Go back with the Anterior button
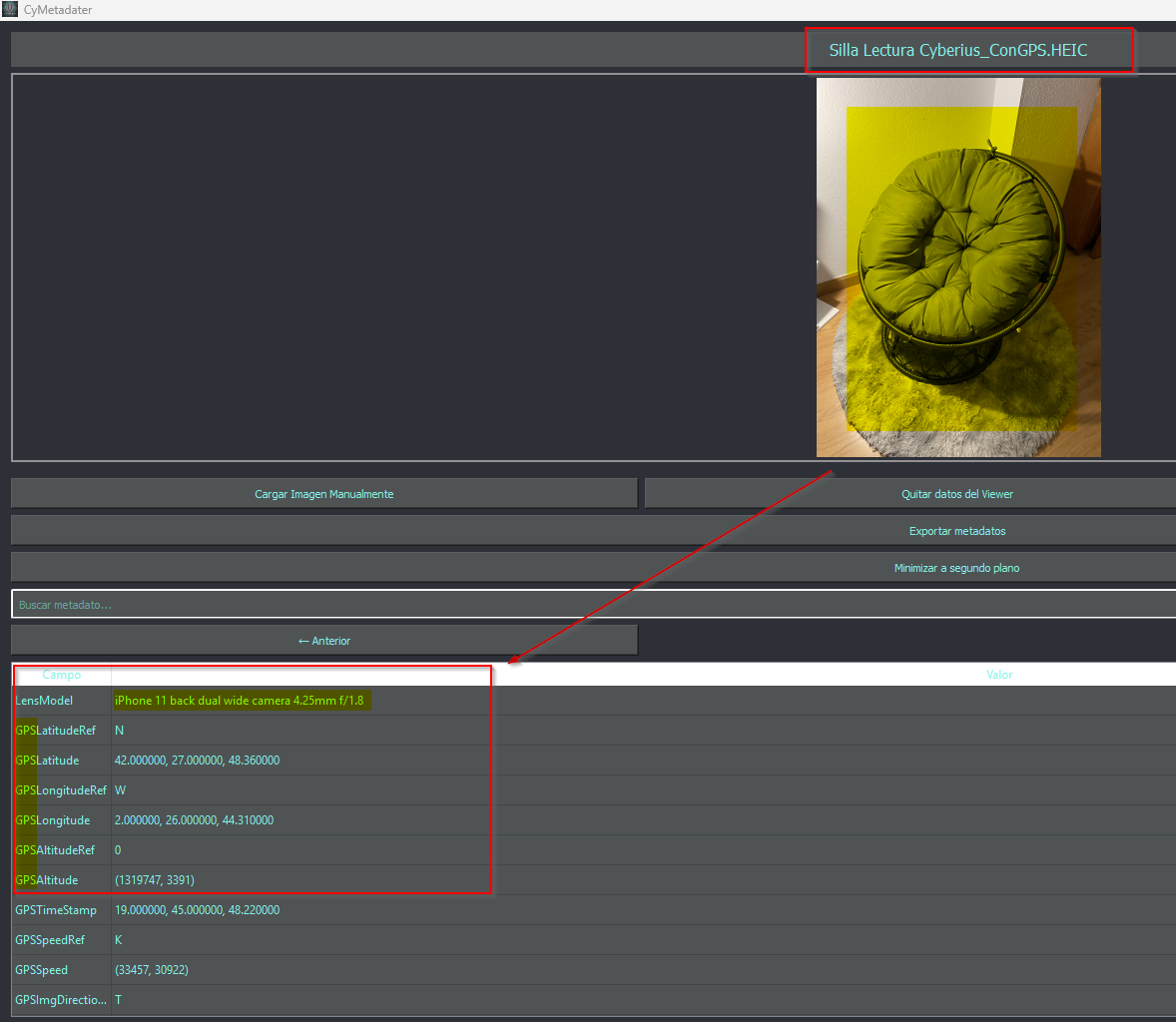The width and height of the screenshot is (1176, 1022). coord(324,641)
